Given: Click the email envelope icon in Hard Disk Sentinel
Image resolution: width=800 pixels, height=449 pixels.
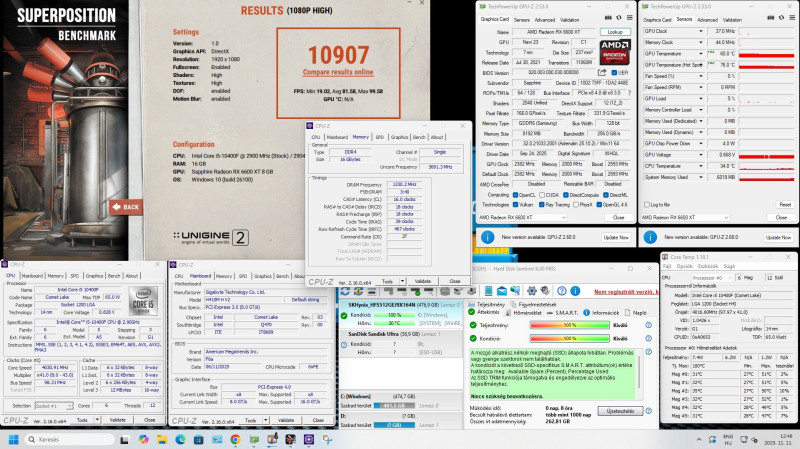Looking at the screenshot, I should click(502, 291).
